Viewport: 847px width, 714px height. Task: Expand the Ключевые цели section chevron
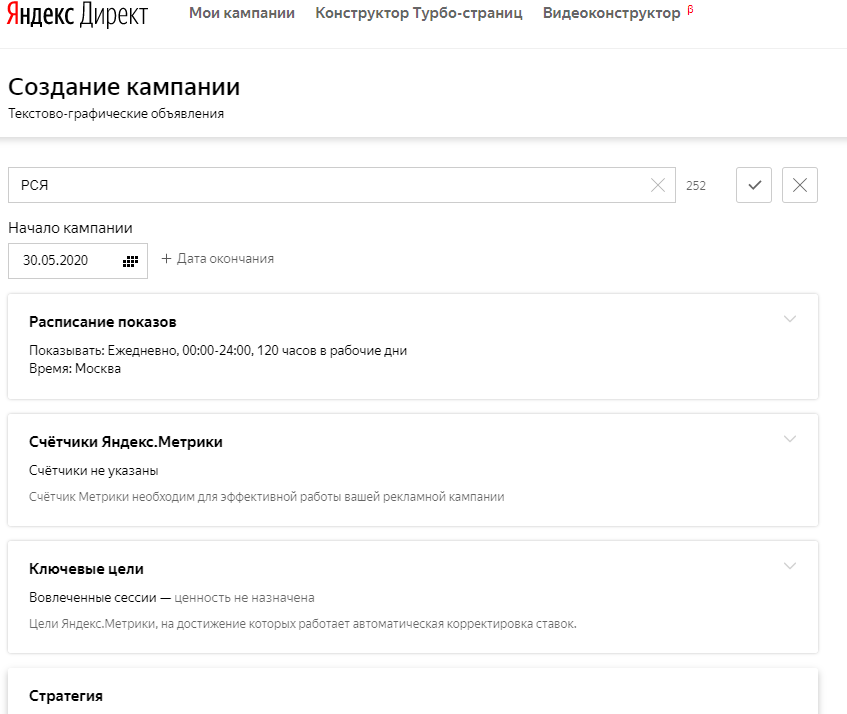790,566
